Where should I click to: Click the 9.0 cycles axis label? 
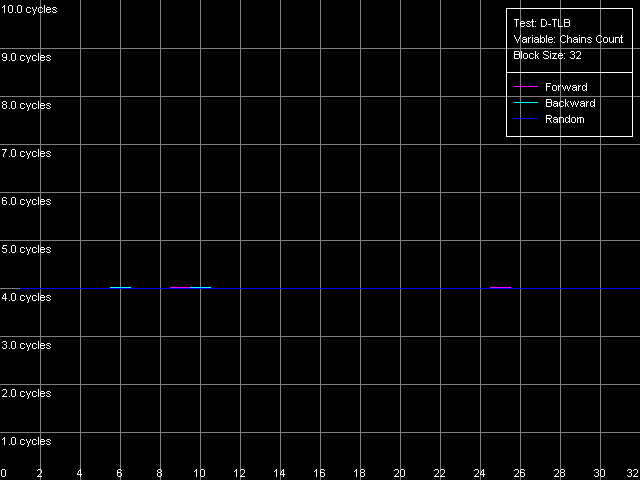click(27, 57)
